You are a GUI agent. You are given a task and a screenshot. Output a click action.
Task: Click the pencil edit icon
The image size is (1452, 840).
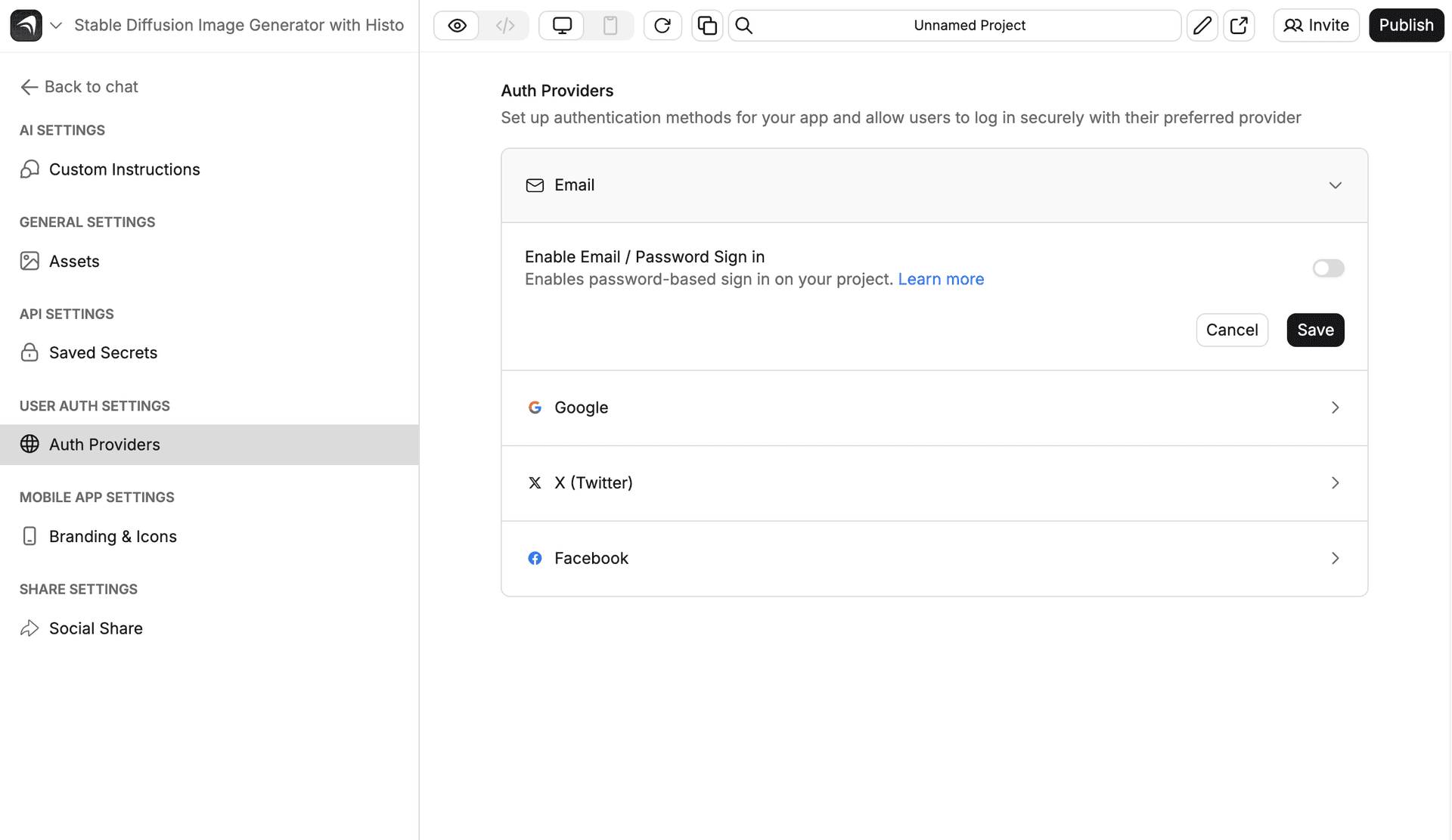(1202, 26)
